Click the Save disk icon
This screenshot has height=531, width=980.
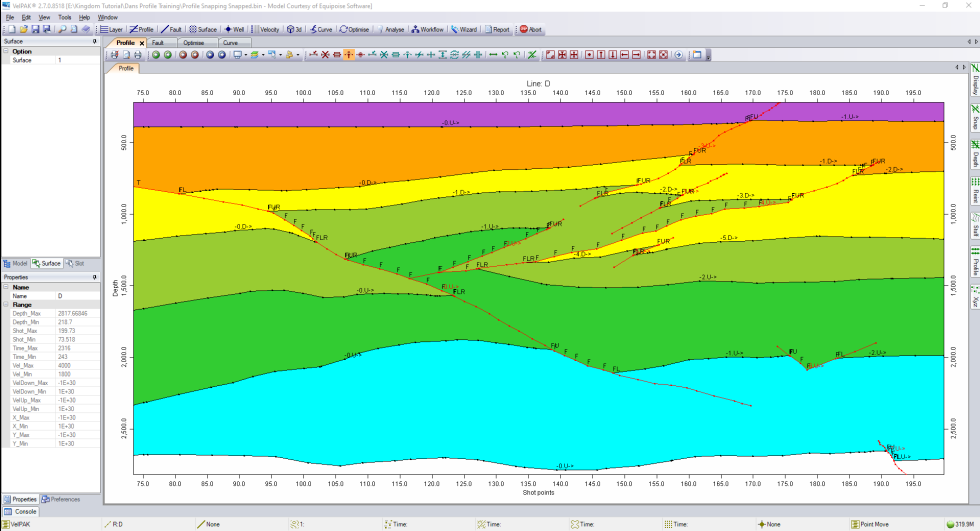point(35,29)
